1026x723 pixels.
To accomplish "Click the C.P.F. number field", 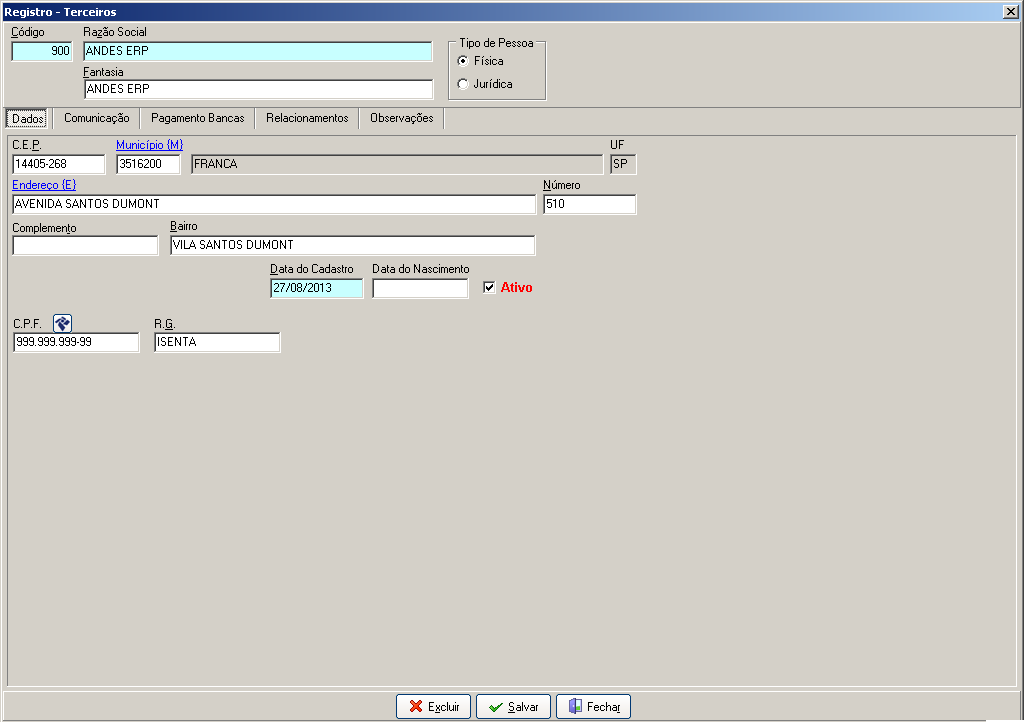I will [x=76, y=342].
